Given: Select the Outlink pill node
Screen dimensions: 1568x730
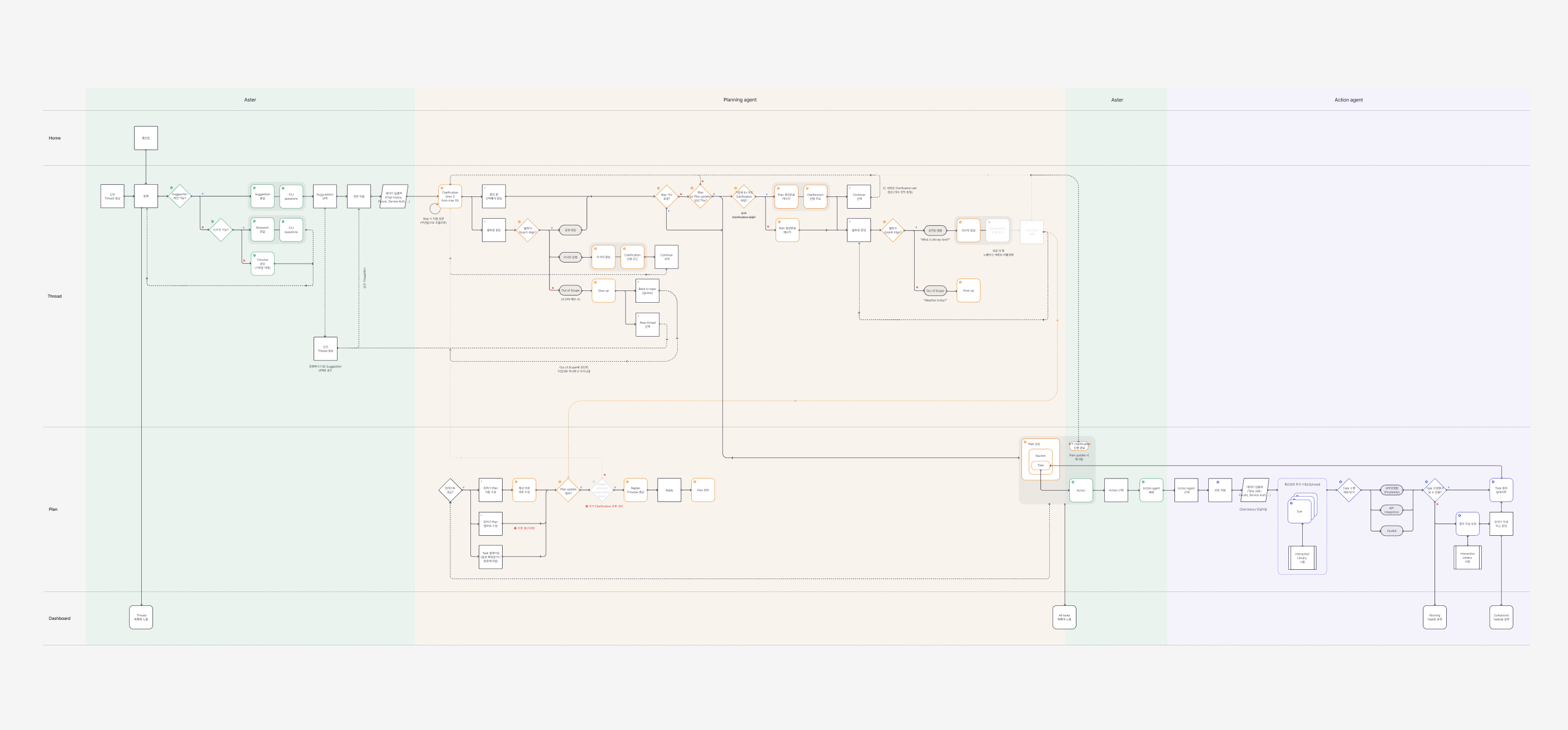Looking at the screenshot, I should pyautogui.click(x=1392, y=531).
